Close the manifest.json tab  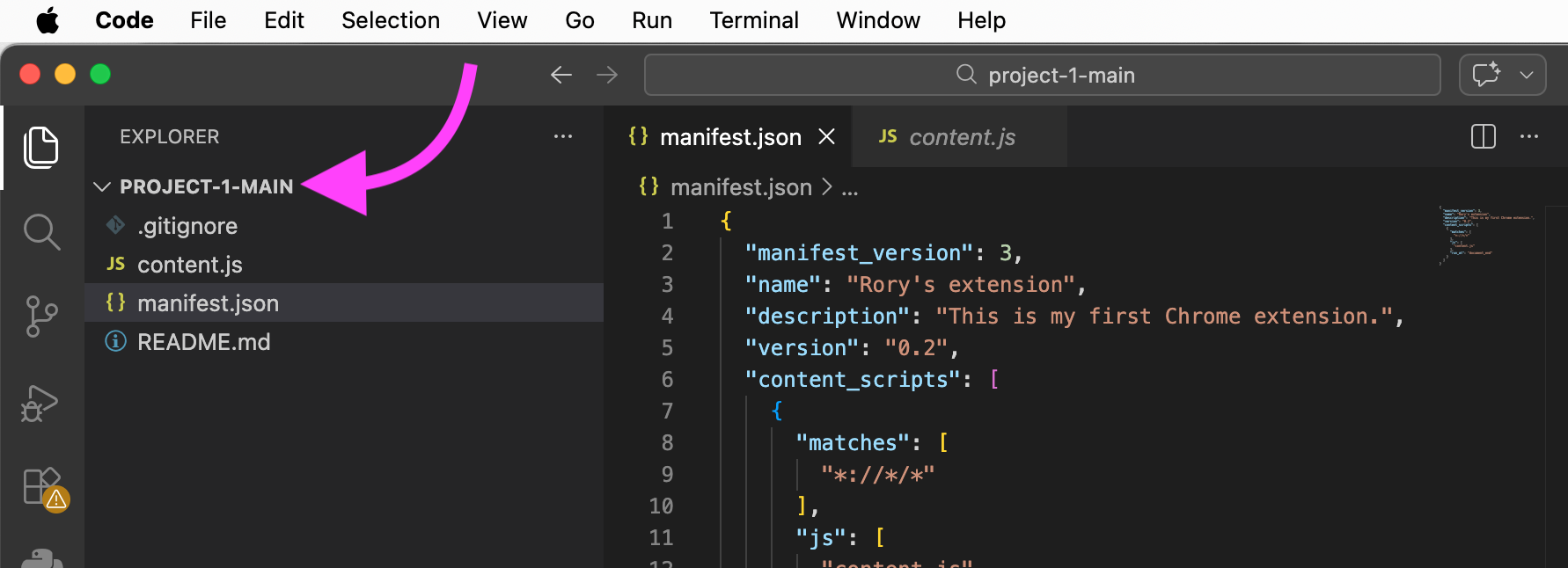pyautogui.click(x=826, y=136)
